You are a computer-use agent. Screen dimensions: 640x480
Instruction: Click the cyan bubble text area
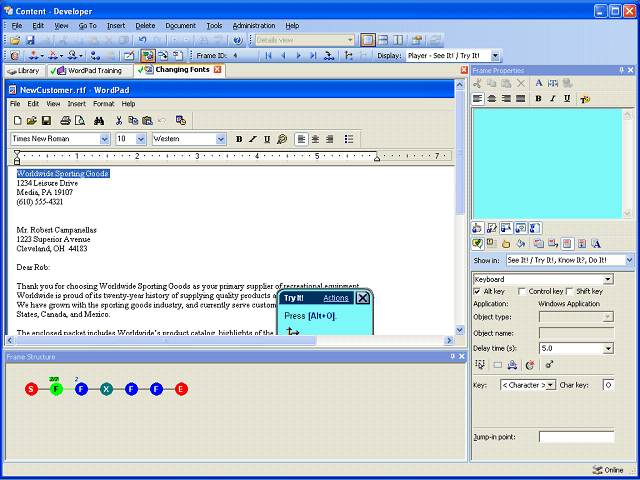pos(547,164)
